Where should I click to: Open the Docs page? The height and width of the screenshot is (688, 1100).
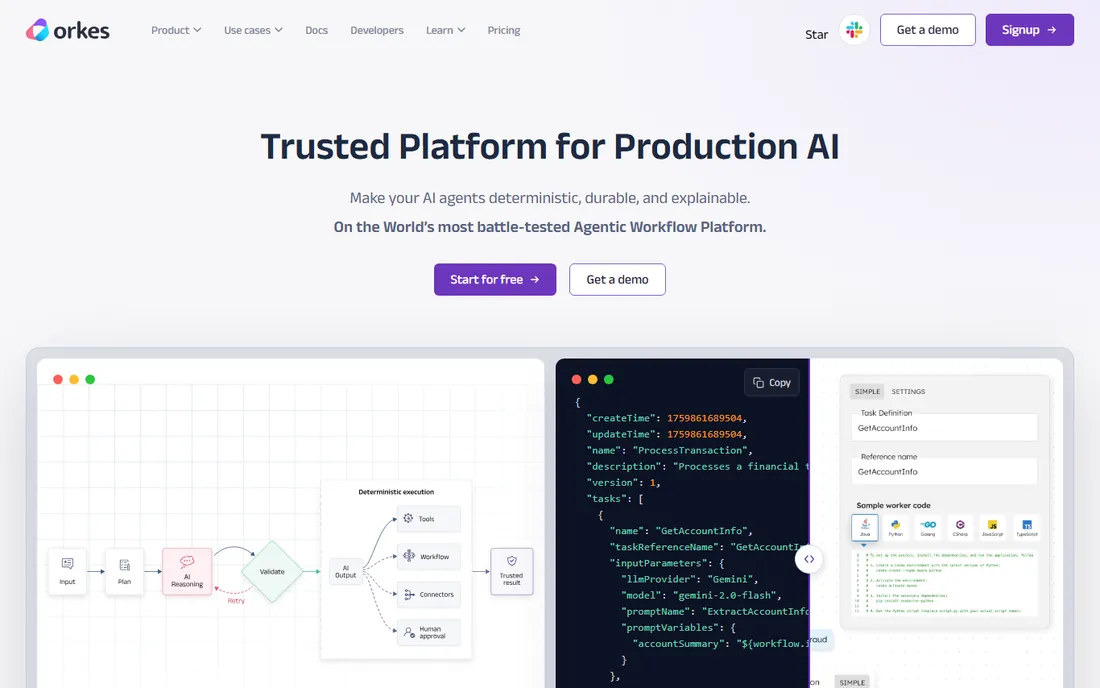tap(316, 30)
